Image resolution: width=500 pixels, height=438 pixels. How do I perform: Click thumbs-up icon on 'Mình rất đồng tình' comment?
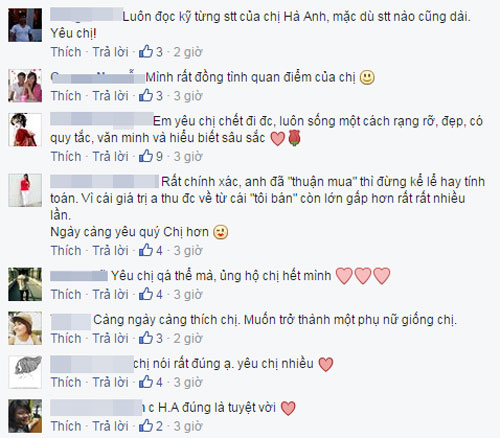coord(146,95)
